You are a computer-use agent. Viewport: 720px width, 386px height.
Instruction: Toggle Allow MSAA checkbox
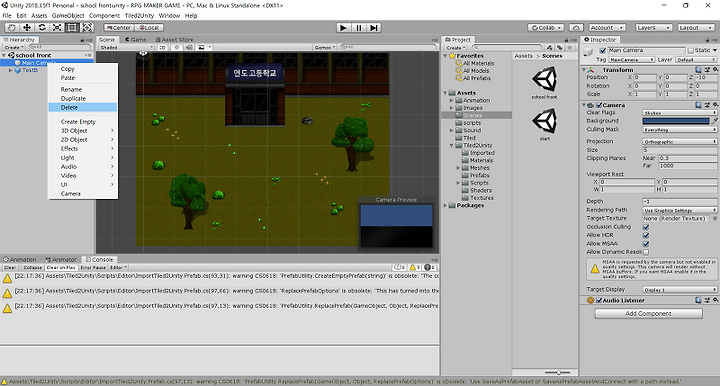point(646,244)
